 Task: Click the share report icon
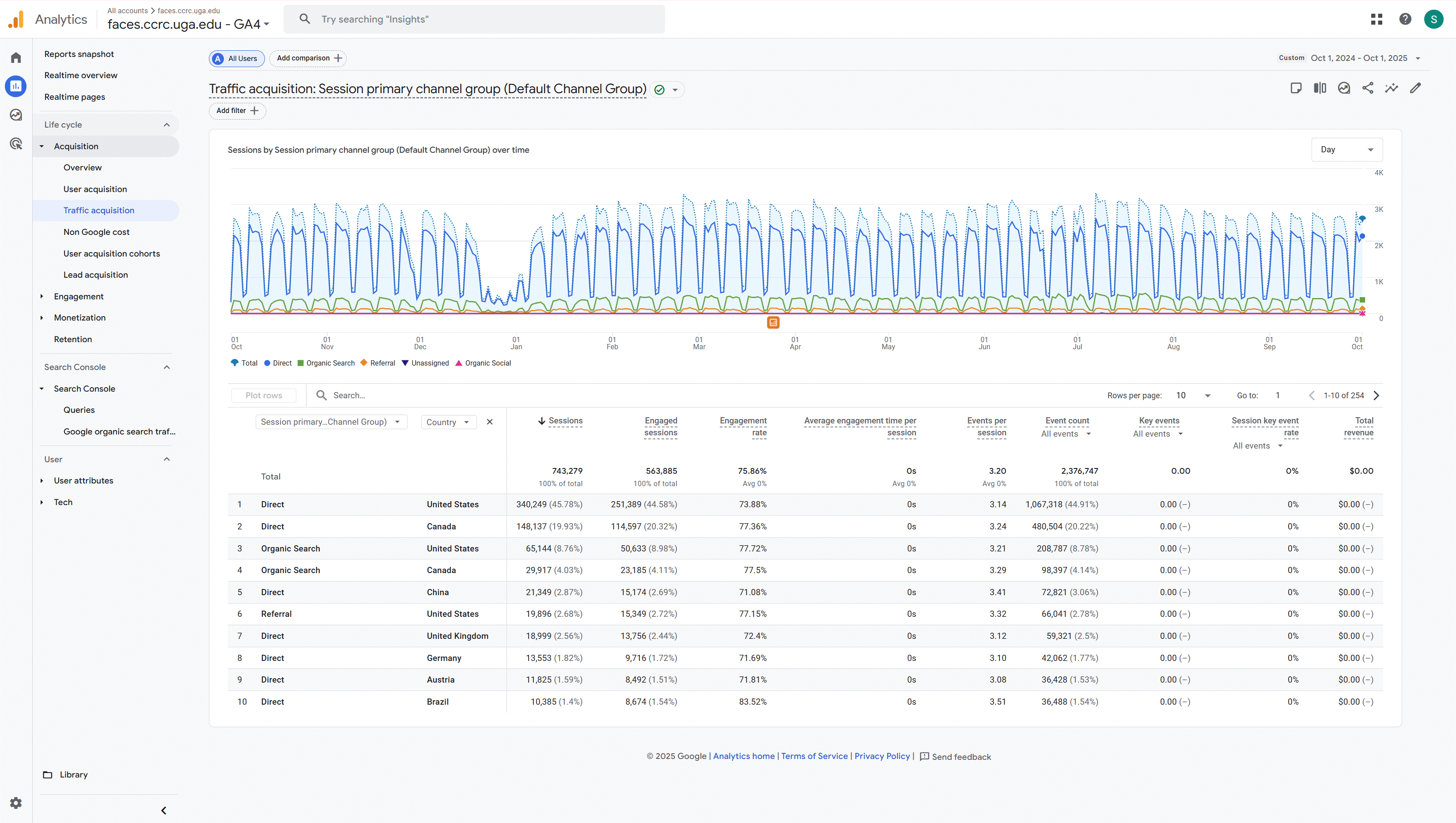pos(1367,88)
